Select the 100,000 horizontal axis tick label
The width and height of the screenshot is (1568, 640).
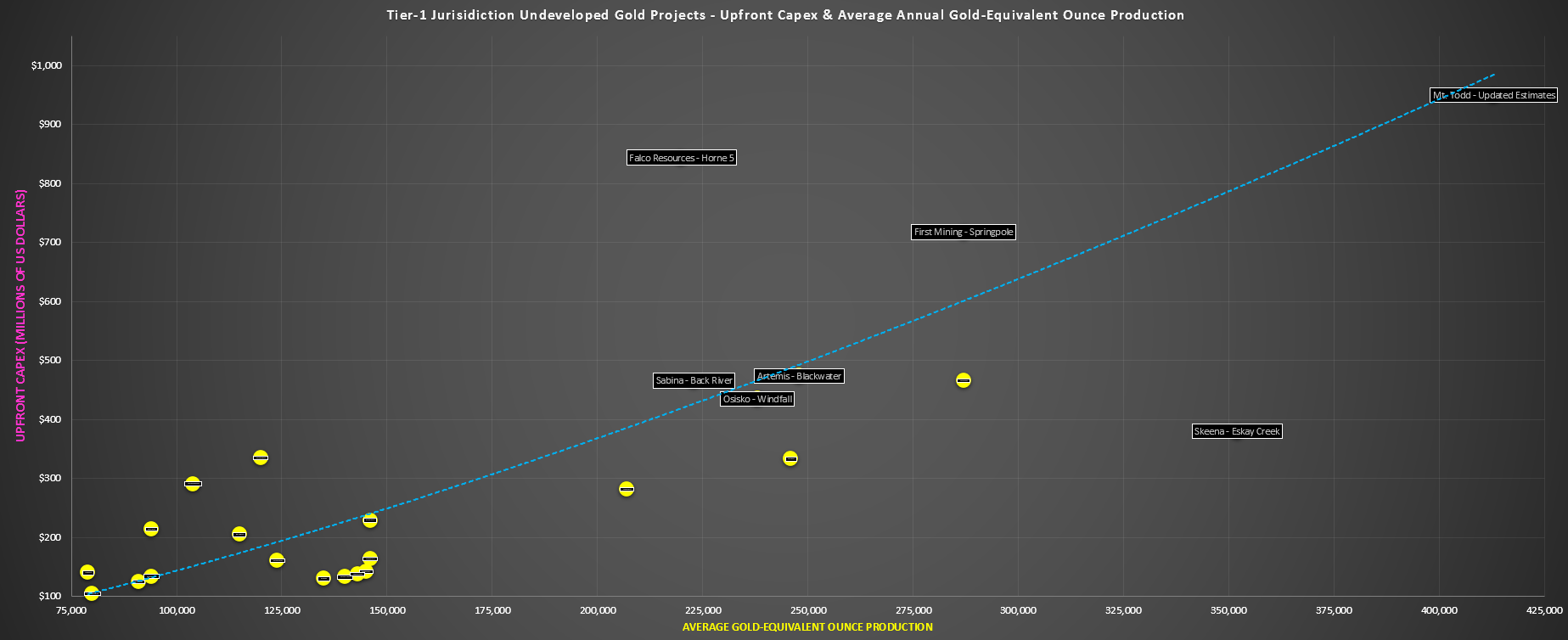(177, 610)
